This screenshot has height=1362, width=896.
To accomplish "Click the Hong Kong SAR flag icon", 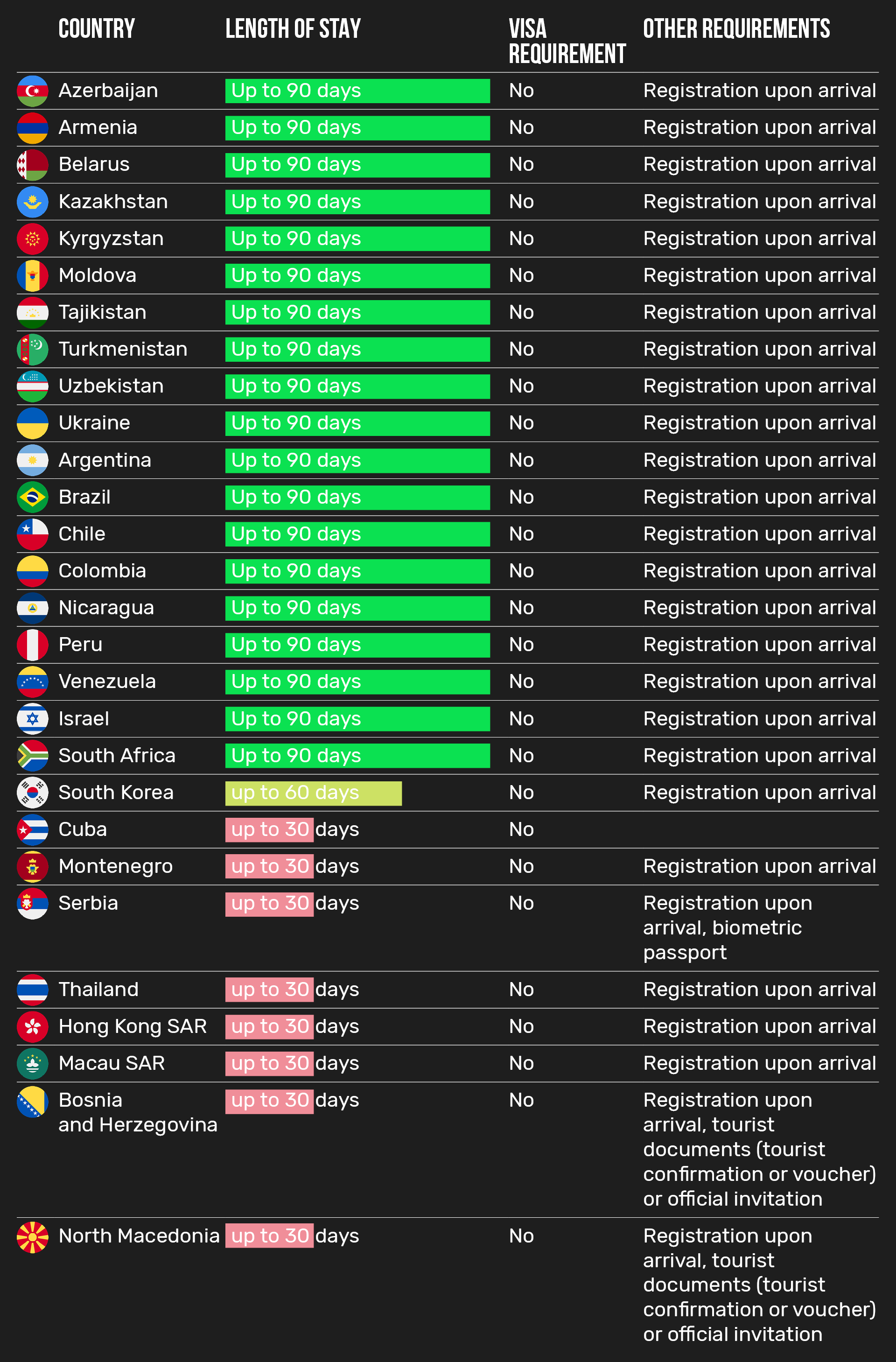I will point(33,1027).
